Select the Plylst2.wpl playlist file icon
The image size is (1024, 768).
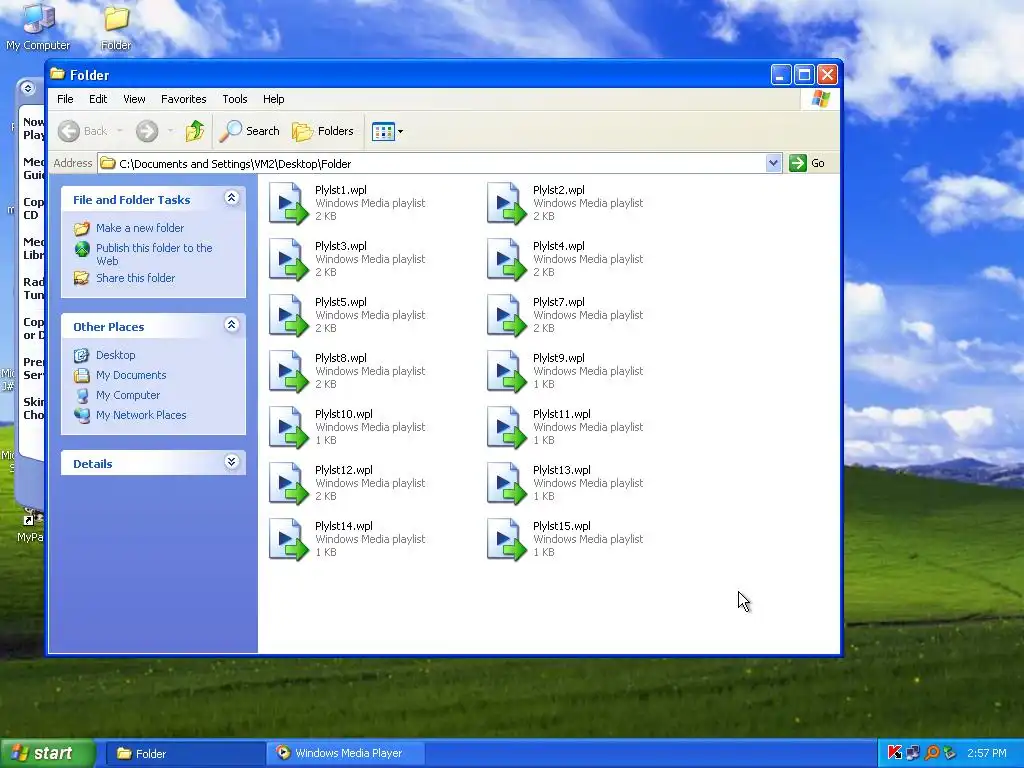(x=506, y=204)
